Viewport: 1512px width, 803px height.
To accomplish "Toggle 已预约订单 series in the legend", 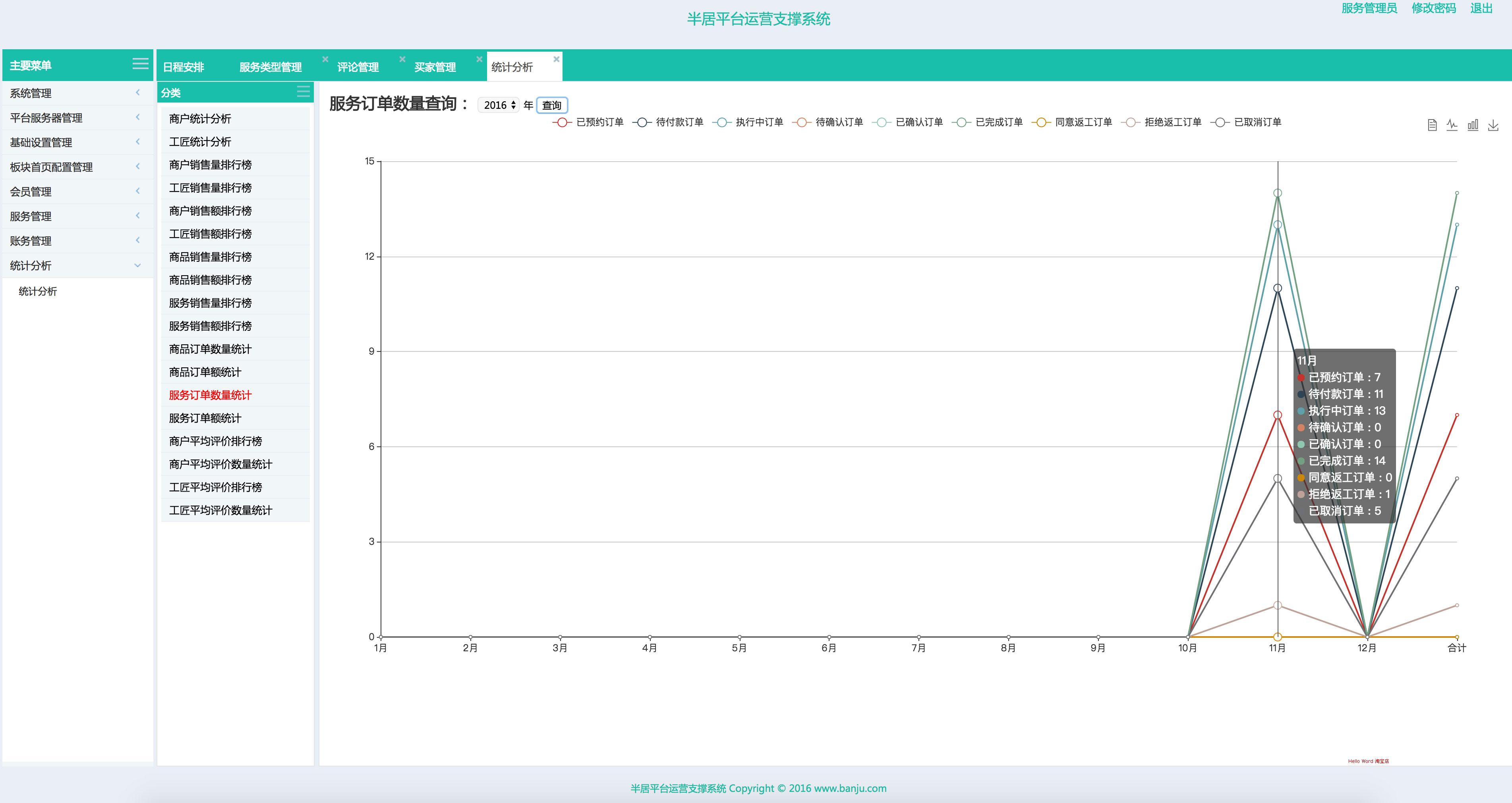I will [589, 122].
